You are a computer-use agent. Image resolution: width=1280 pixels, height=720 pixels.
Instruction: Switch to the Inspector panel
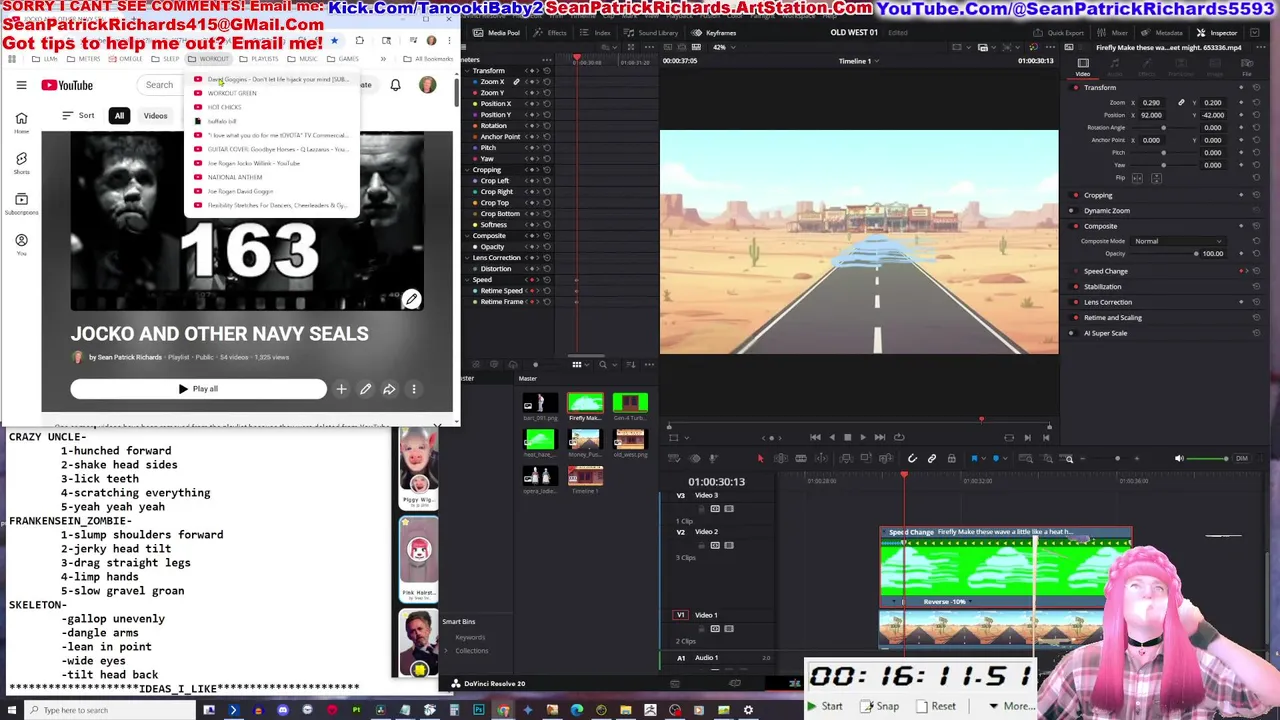point(1216,33)
